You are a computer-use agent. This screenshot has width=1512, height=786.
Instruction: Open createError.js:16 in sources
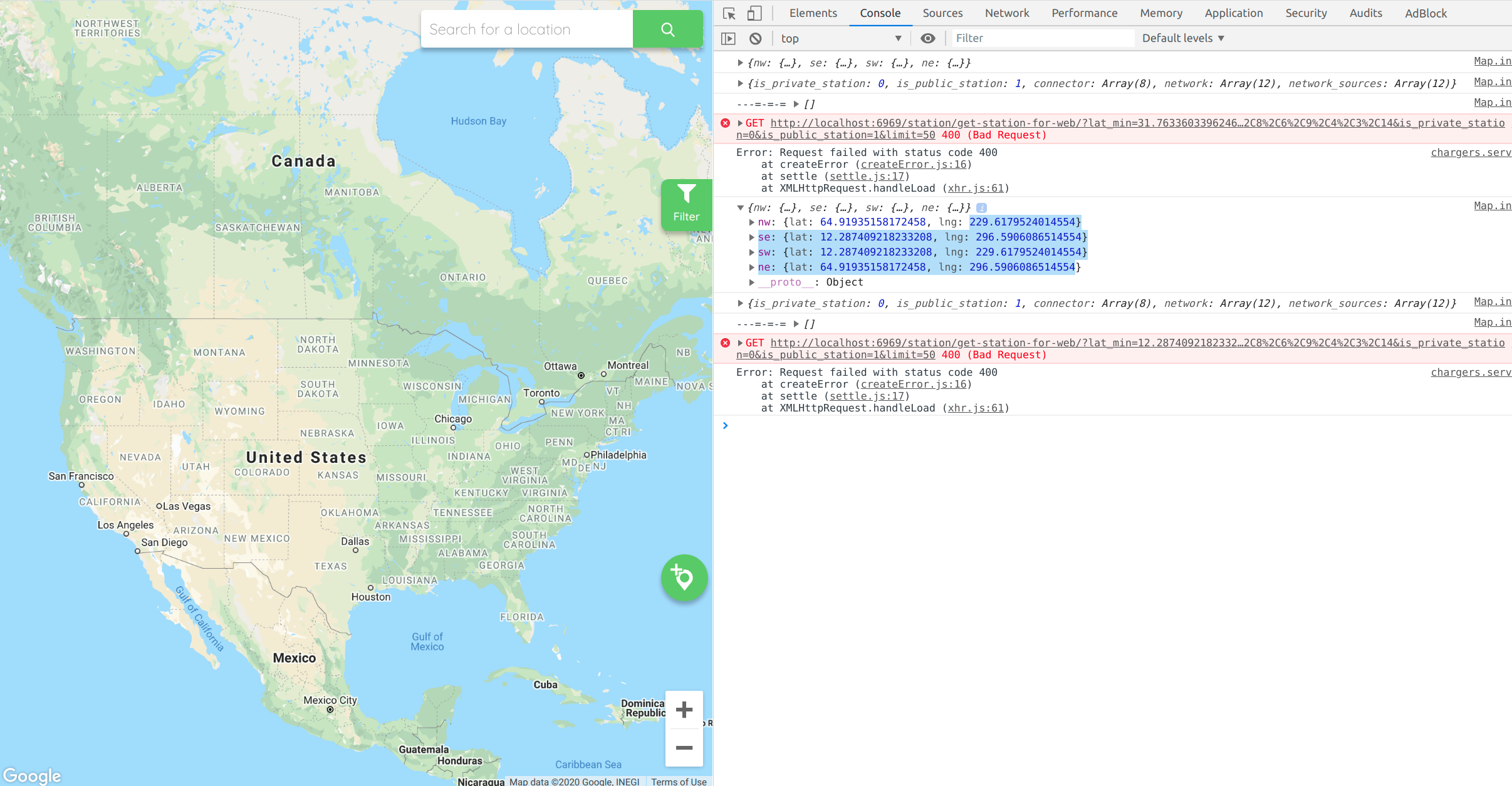pos(912,164)
